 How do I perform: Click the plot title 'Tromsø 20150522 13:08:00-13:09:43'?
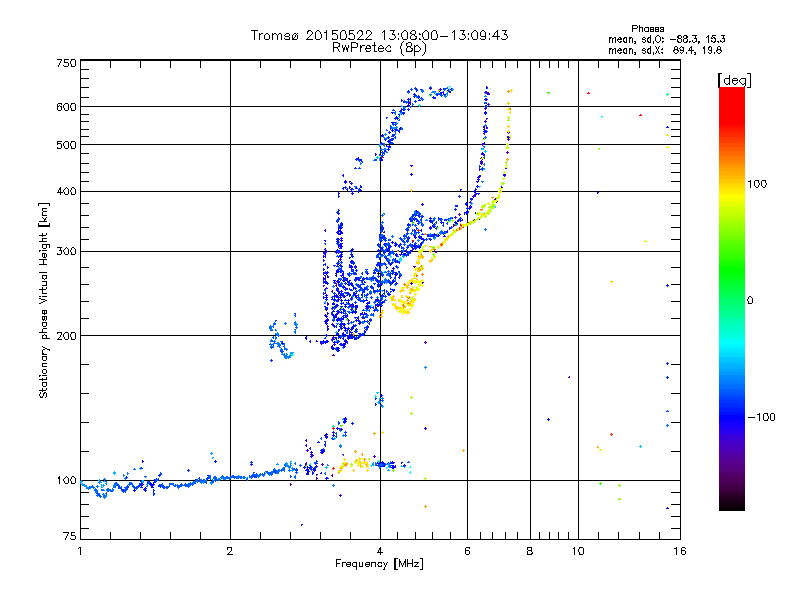tap(379, 35)
